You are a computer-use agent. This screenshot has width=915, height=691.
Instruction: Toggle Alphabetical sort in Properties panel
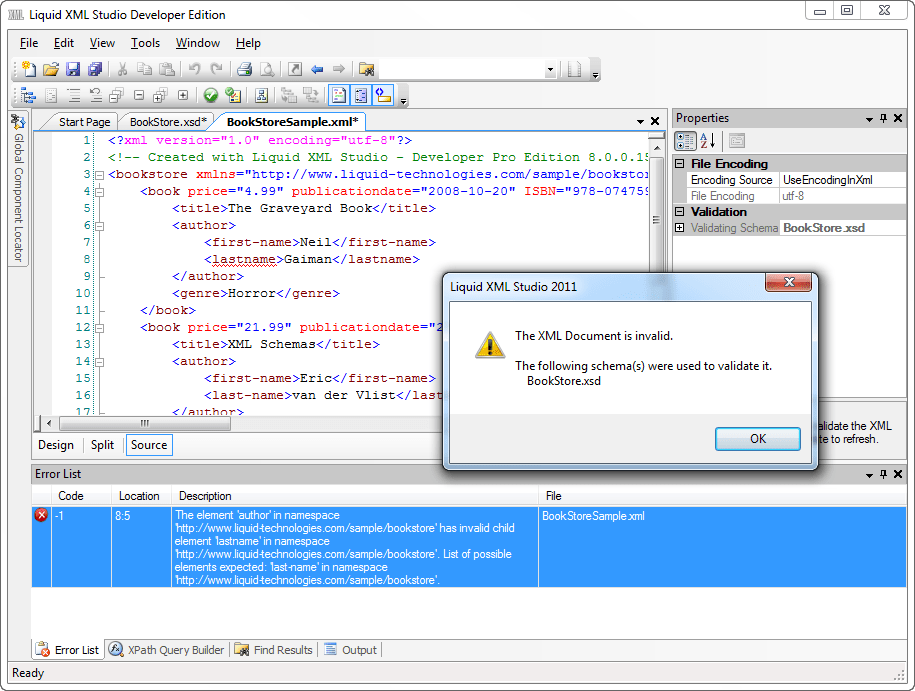coord(708,141)
